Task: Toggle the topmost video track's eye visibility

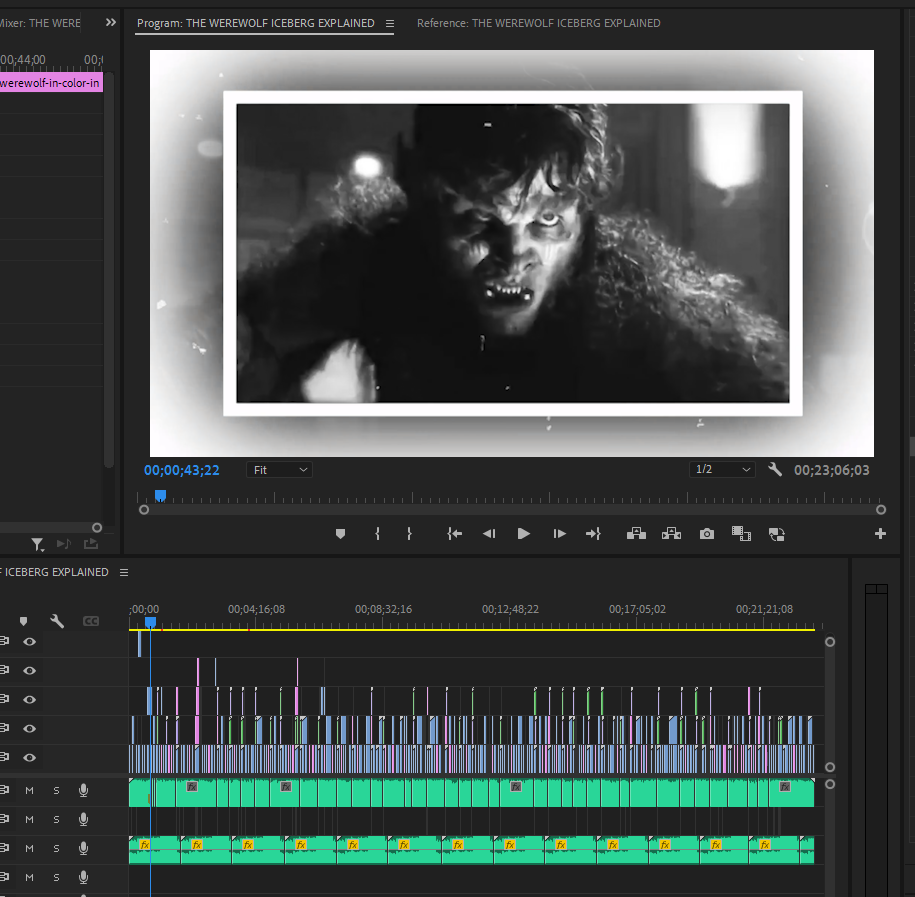Action: pos(30,642)
